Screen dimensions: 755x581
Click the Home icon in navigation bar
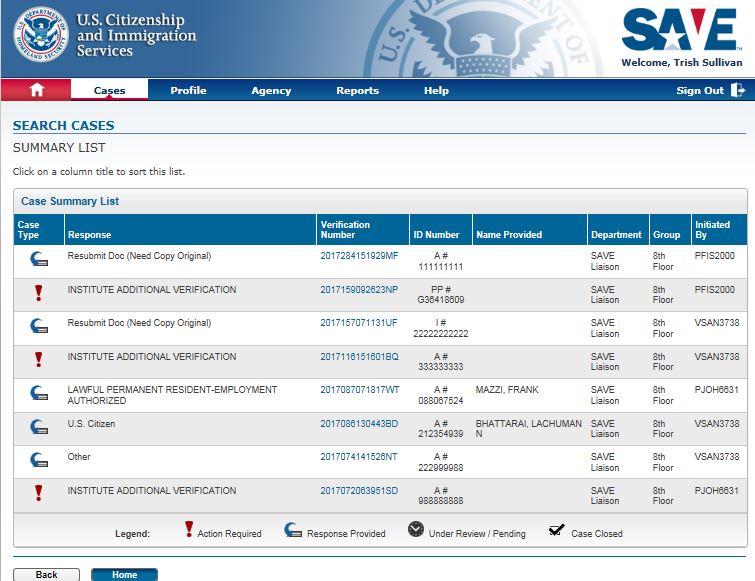37,90
